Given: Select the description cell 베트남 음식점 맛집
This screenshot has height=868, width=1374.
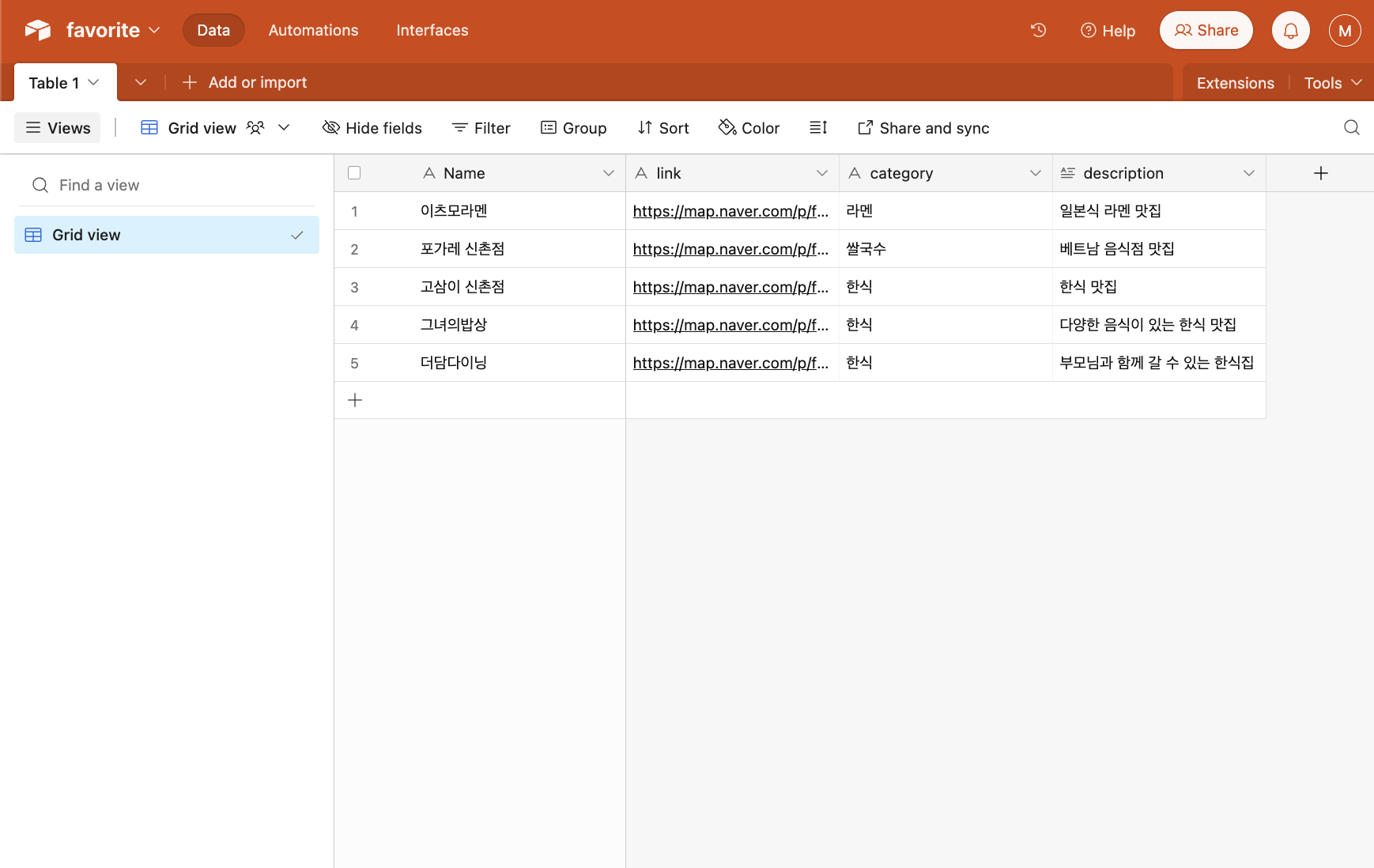Looking at the screenshot, I should (x=1159, y=249).
